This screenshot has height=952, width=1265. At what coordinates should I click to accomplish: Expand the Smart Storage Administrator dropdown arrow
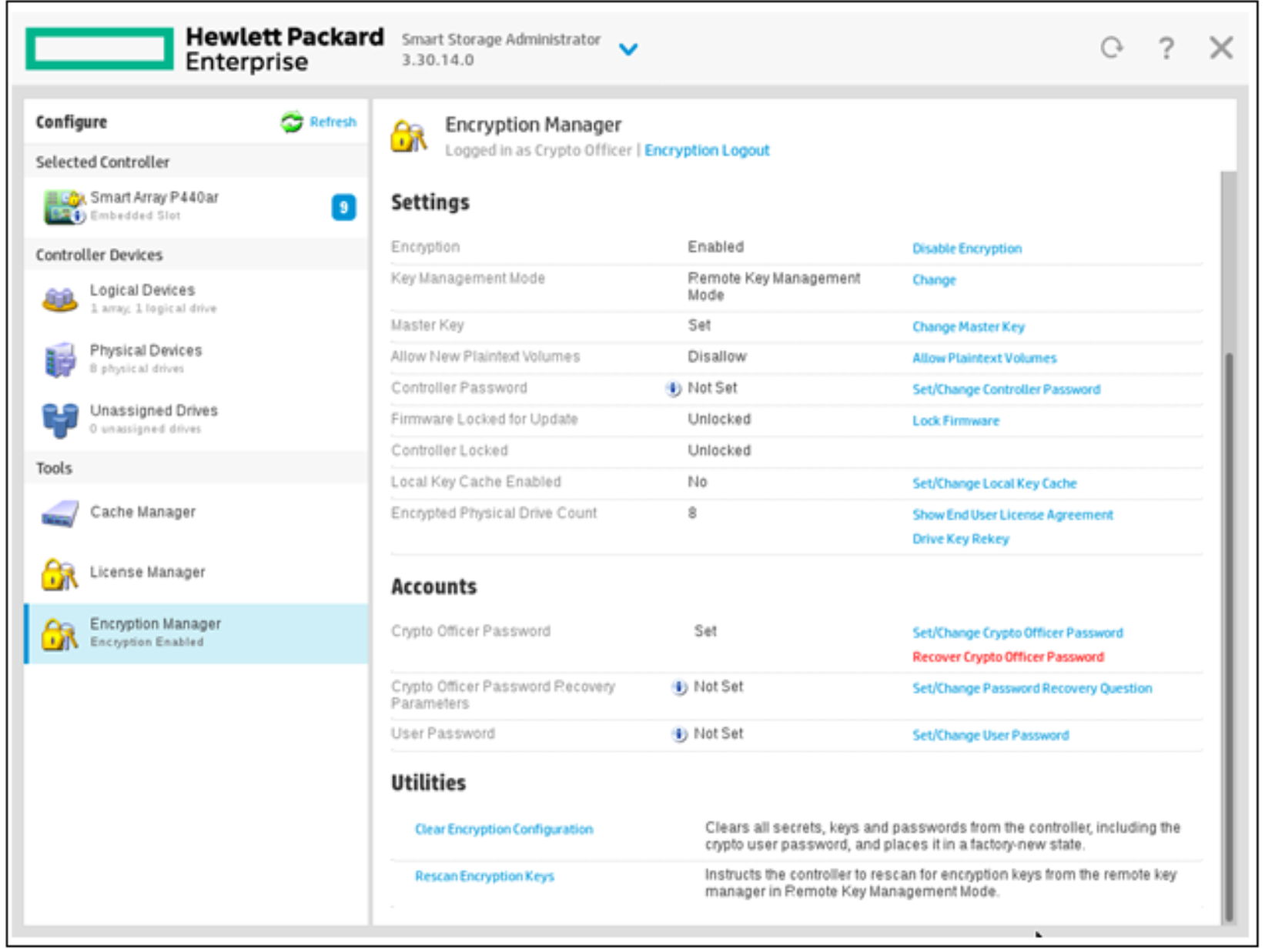tap(628, 50)
